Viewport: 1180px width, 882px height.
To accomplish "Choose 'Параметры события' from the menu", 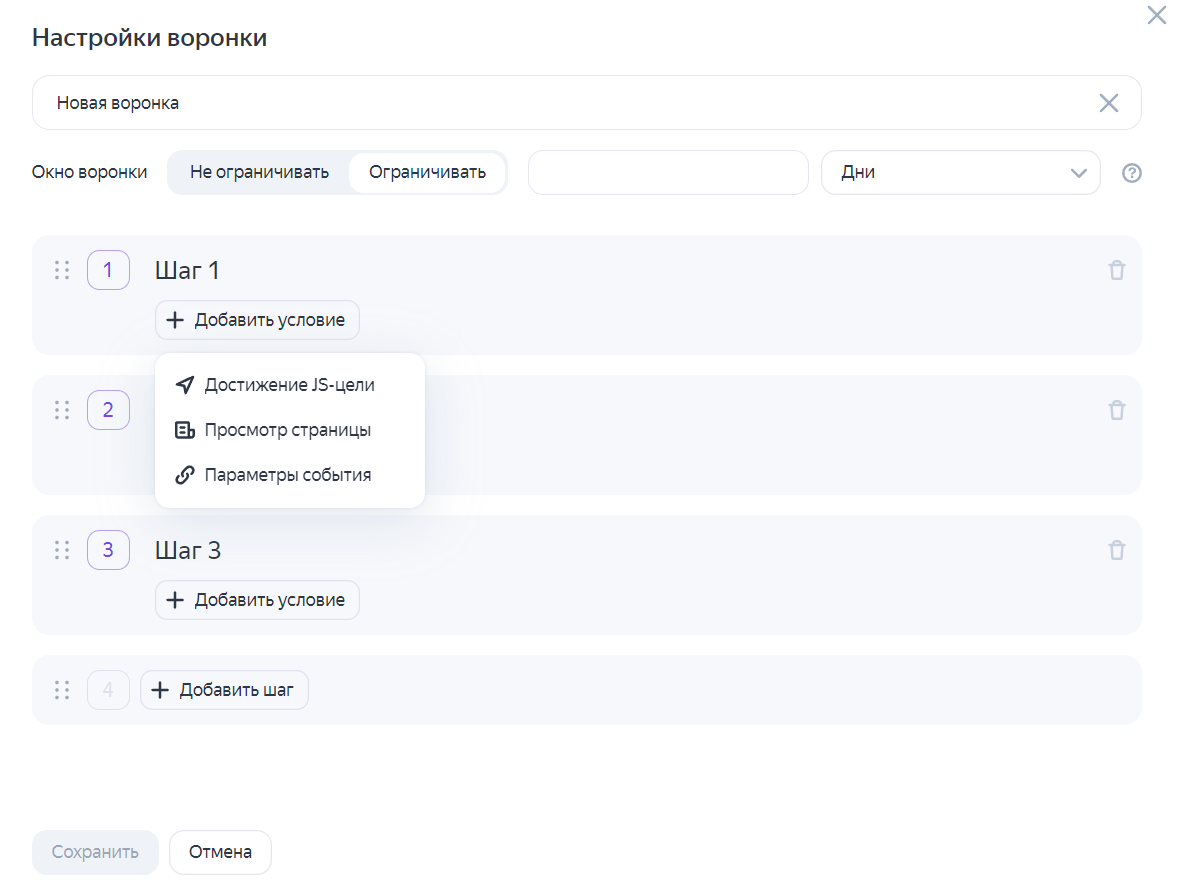I will coord(290,475).
